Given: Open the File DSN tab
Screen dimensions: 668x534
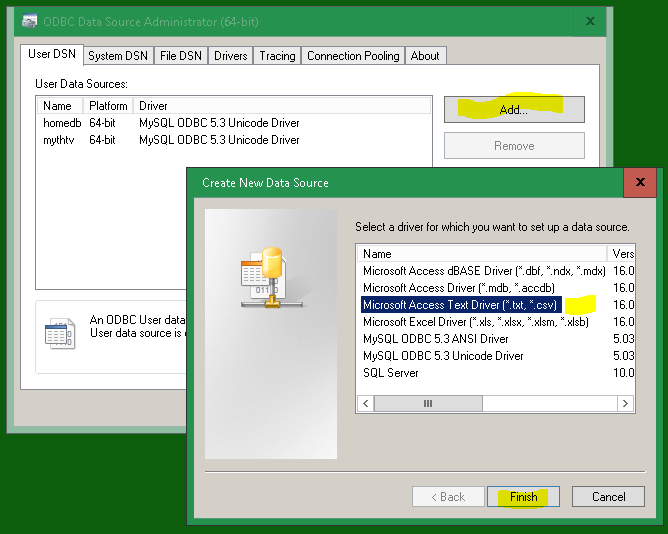Looking at the screenshot, I should (x=181, y=56).
